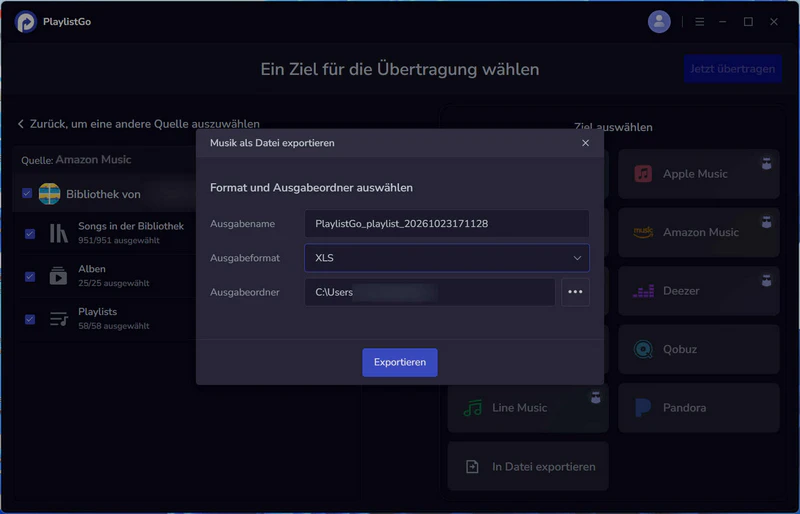800x514 pixels.
Task: Click the file export icon
Action: 472,467
